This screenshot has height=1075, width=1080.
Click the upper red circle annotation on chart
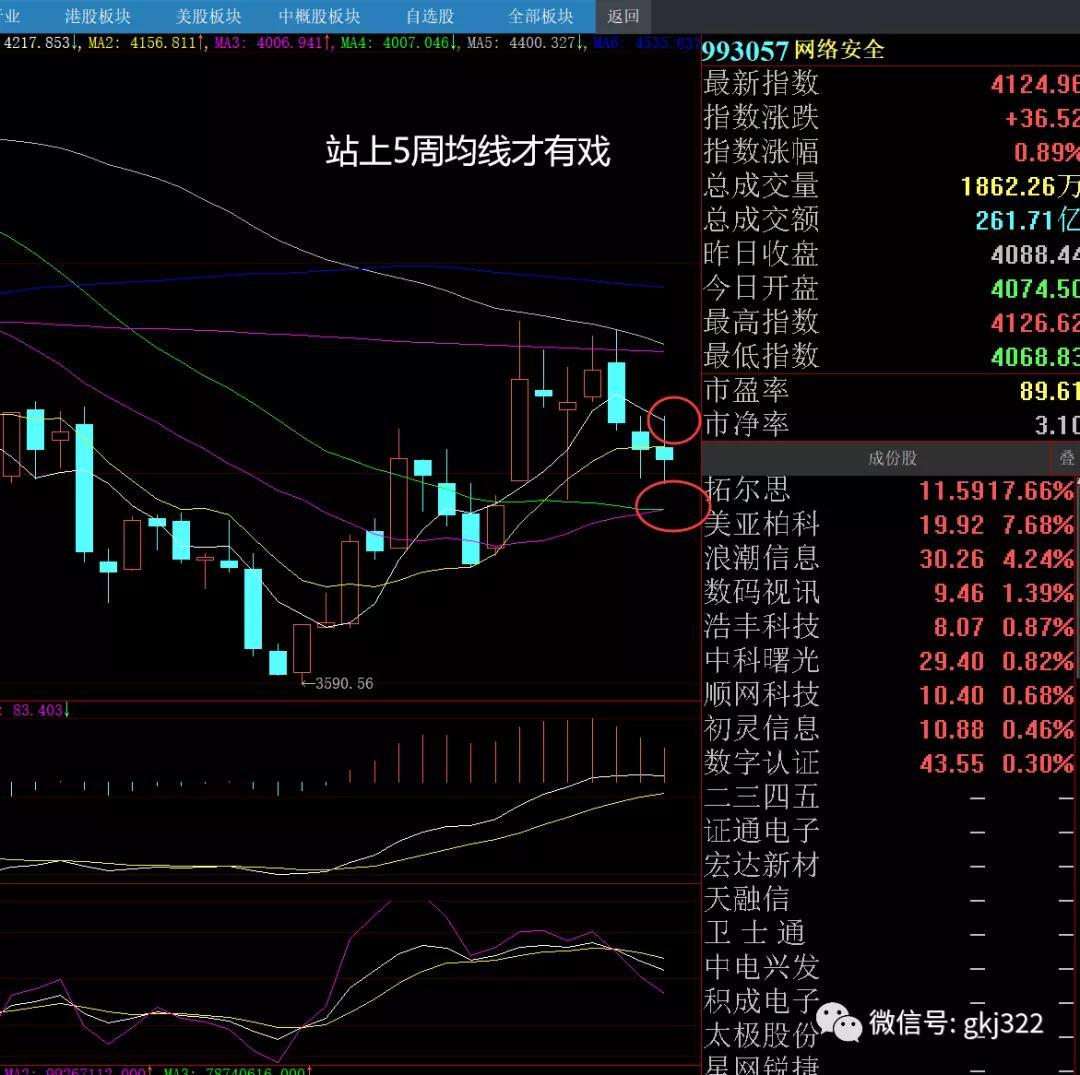click(x=673, y=420)
